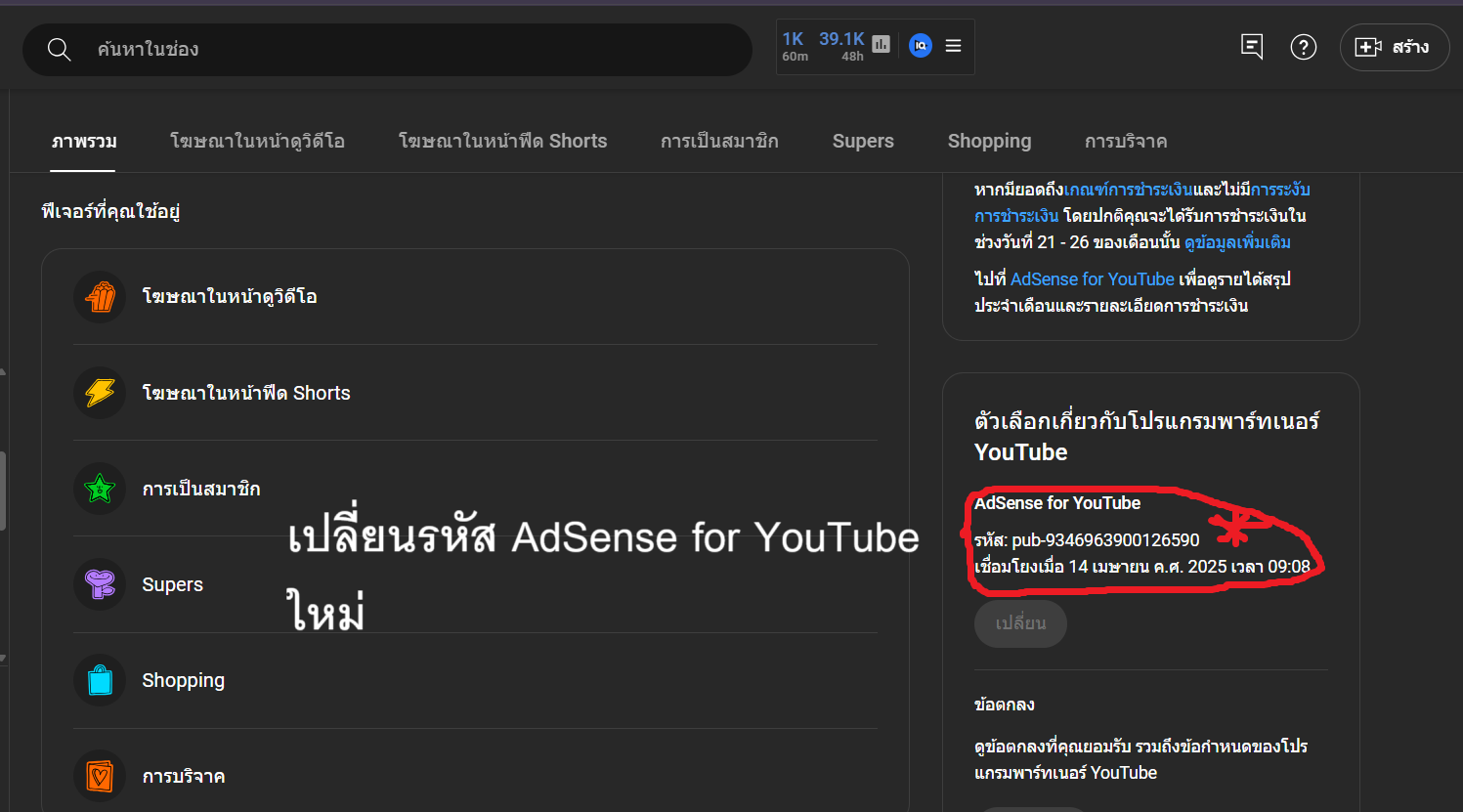This screenshot has height=812, width=1463.
Task: Switch to โฆษณาในหน้าดูวิดีโอ tab
Action: click(257, 142)
